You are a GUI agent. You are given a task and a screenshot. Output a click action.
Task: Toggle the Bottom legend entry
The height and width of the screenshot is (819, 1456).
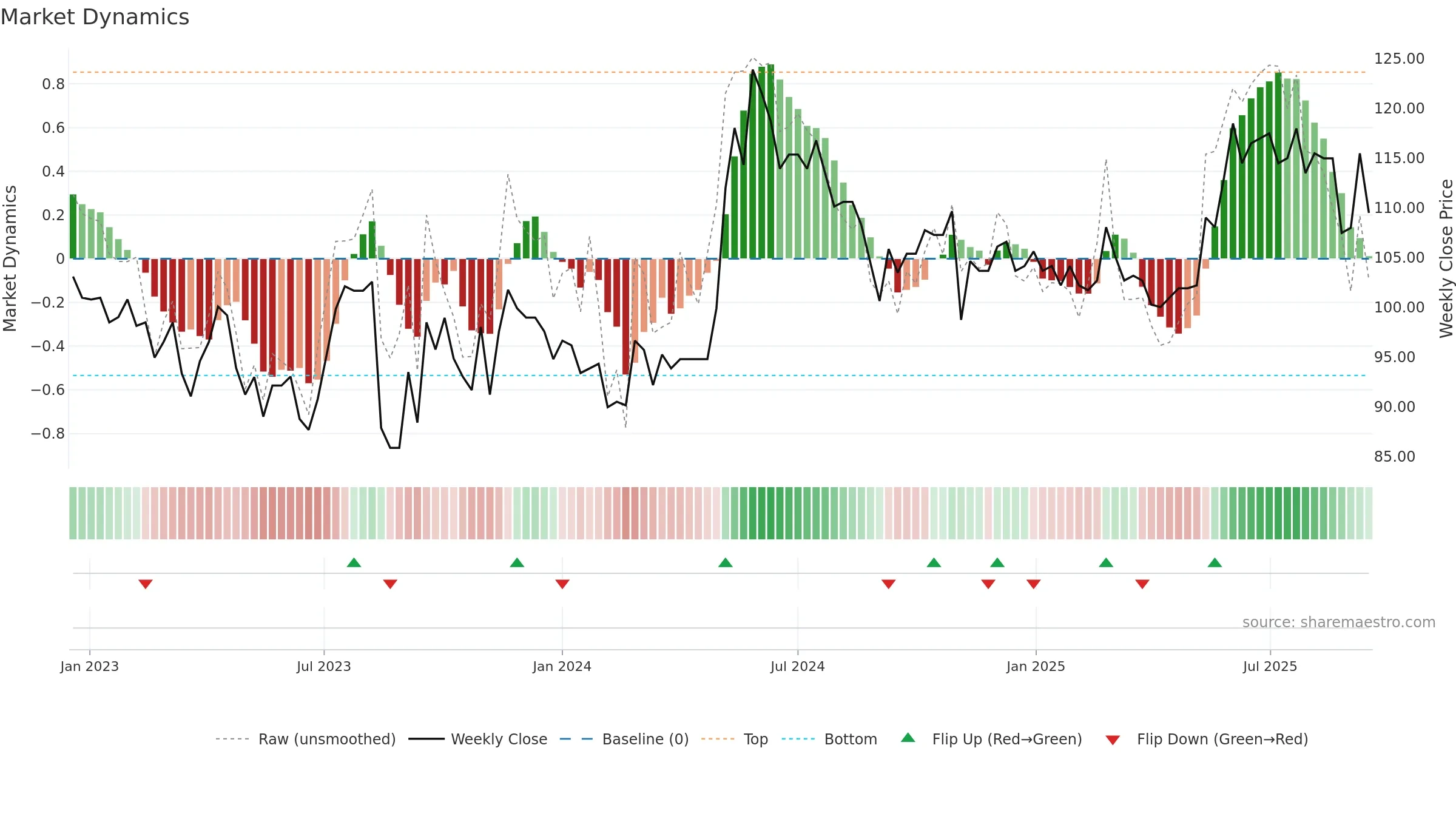tap(829, 739)
